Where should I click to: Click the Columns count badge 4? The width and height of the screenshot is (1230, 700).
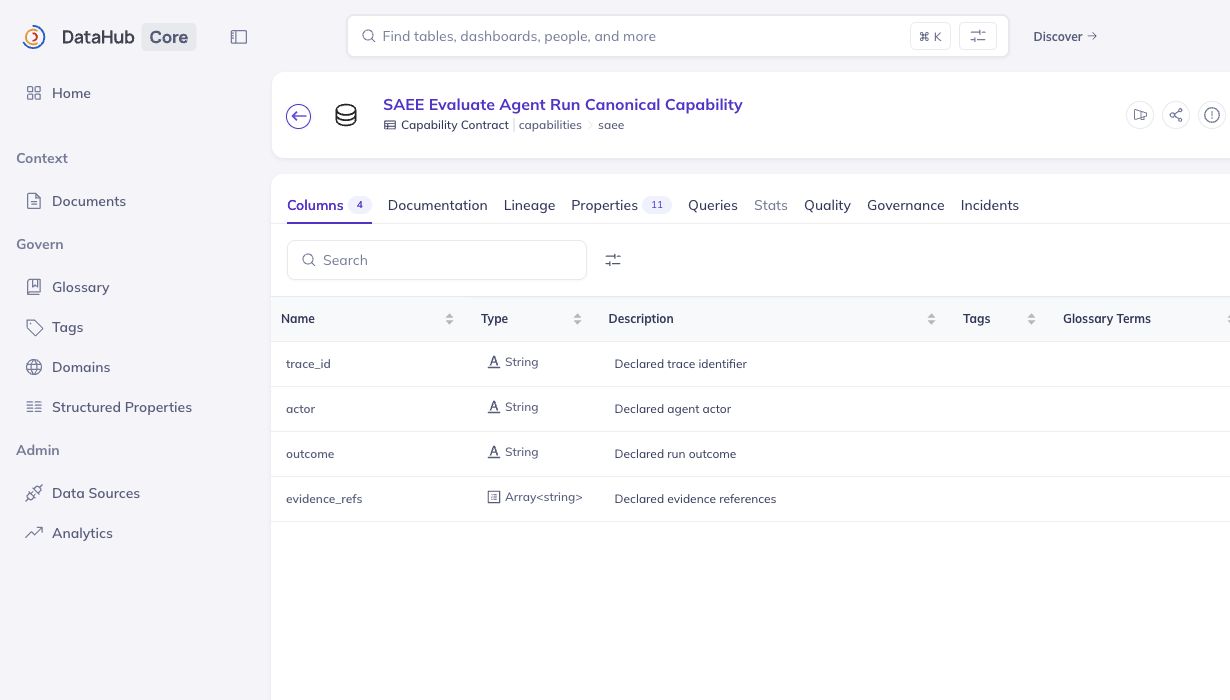[x=359, y=205]
